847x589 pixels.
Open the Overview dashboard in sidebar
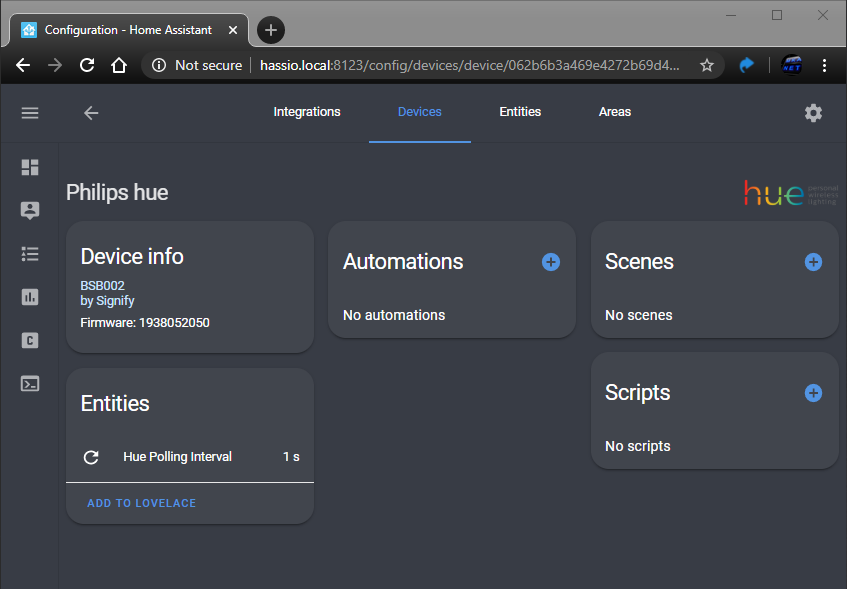click(30, 168)
